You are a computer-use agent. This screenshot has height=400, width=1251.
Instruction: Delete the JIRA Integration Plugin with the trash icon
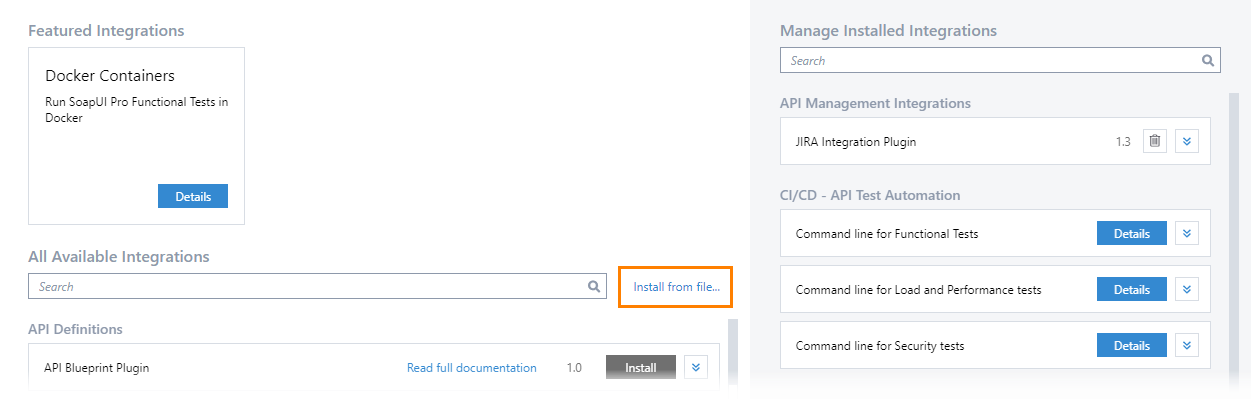pyautogui.click(x=1155, y=141)
